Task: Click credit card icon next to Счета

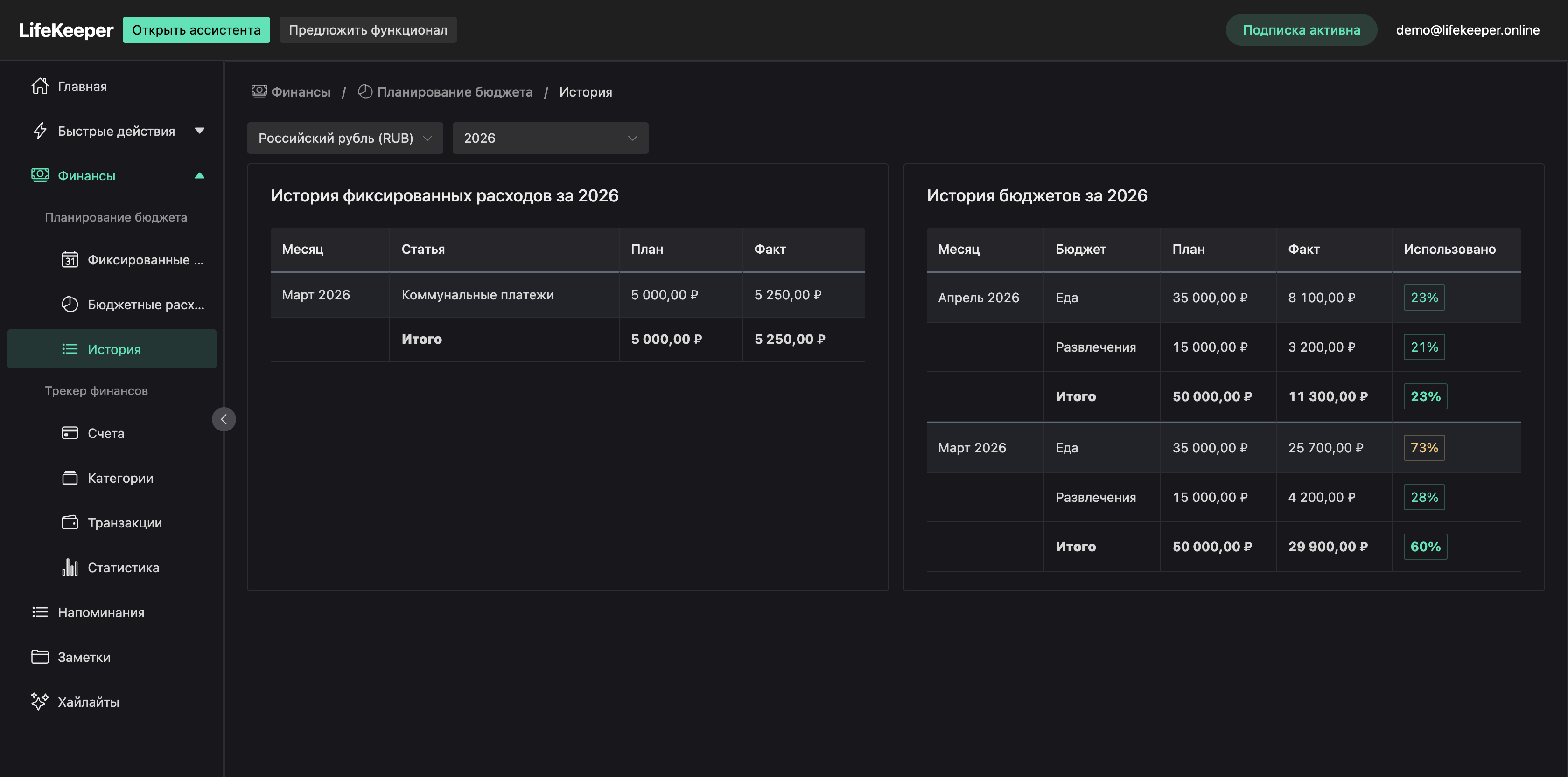Action: (x=70, y=433)
